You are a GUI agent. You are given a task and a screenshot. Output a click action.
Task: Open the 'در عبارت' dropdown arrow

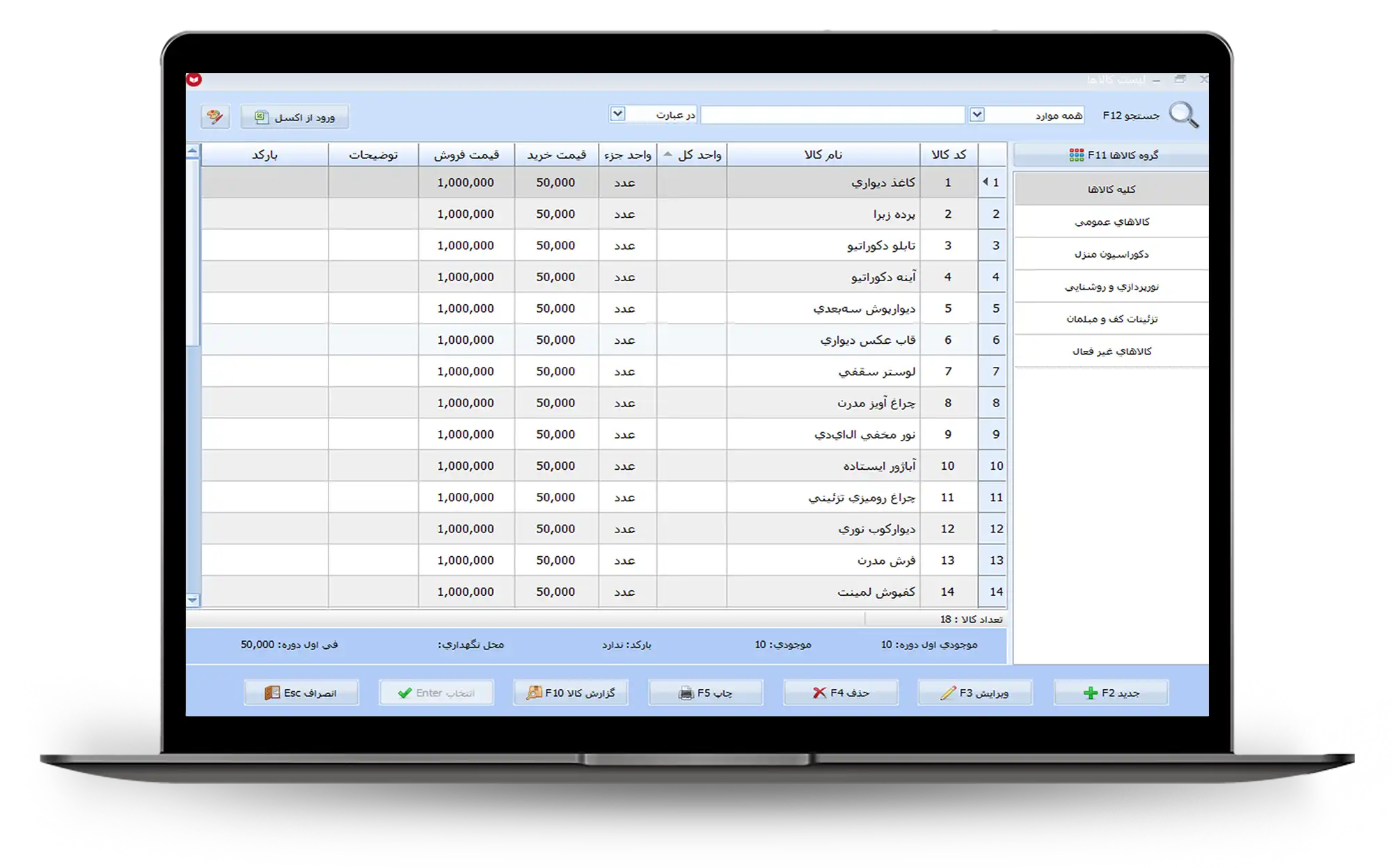[617, 113]
